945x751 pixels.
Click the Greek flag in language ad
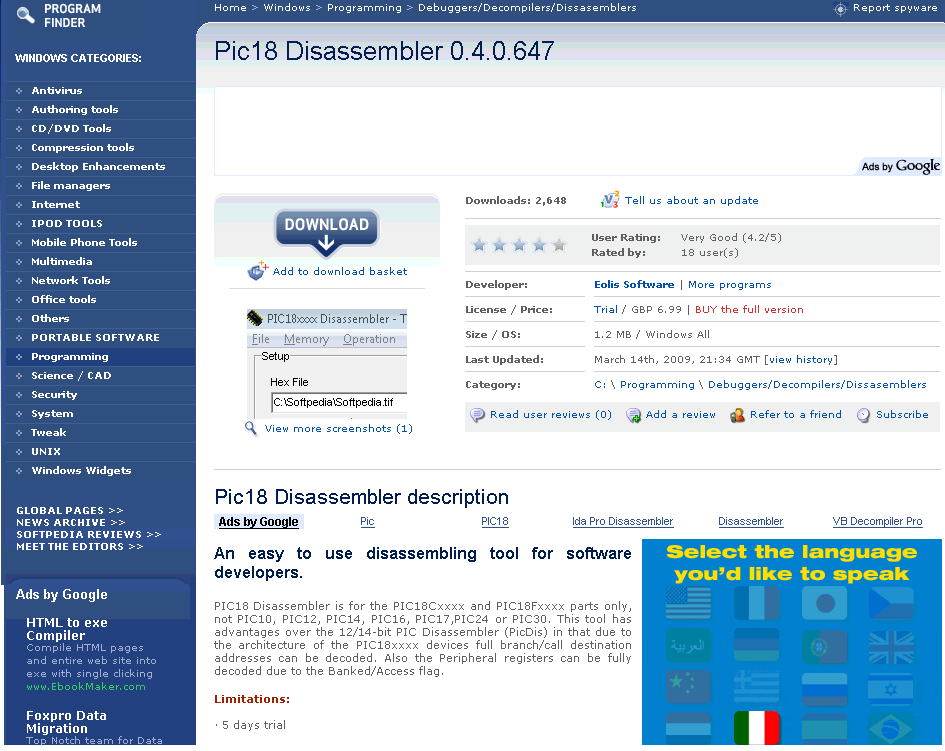756,688
